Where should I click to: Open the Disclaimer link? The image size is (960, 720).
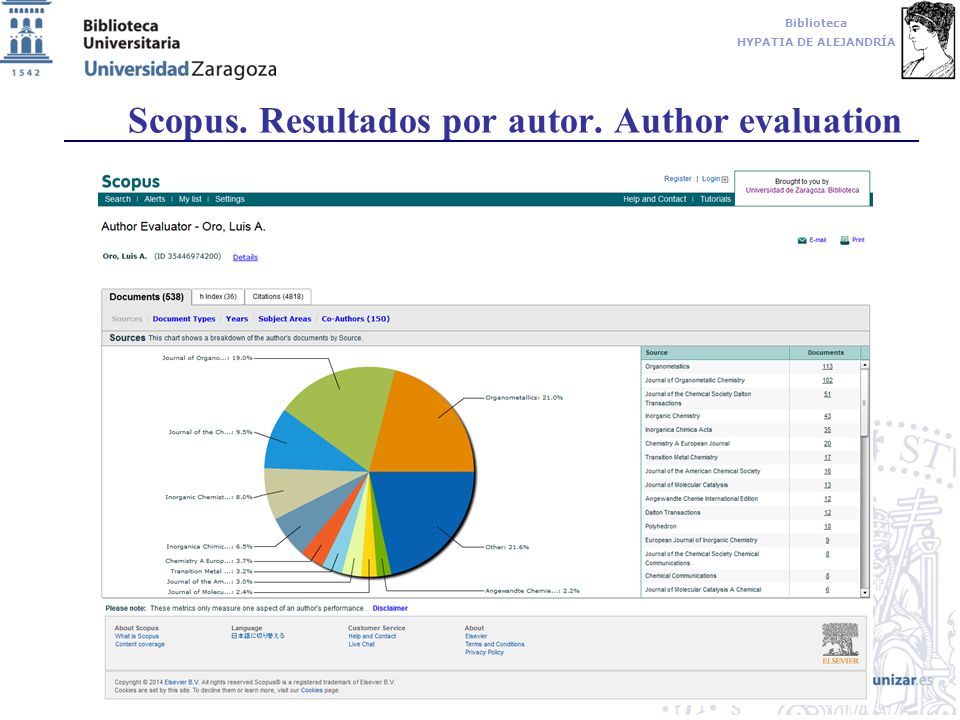[390, 609]
